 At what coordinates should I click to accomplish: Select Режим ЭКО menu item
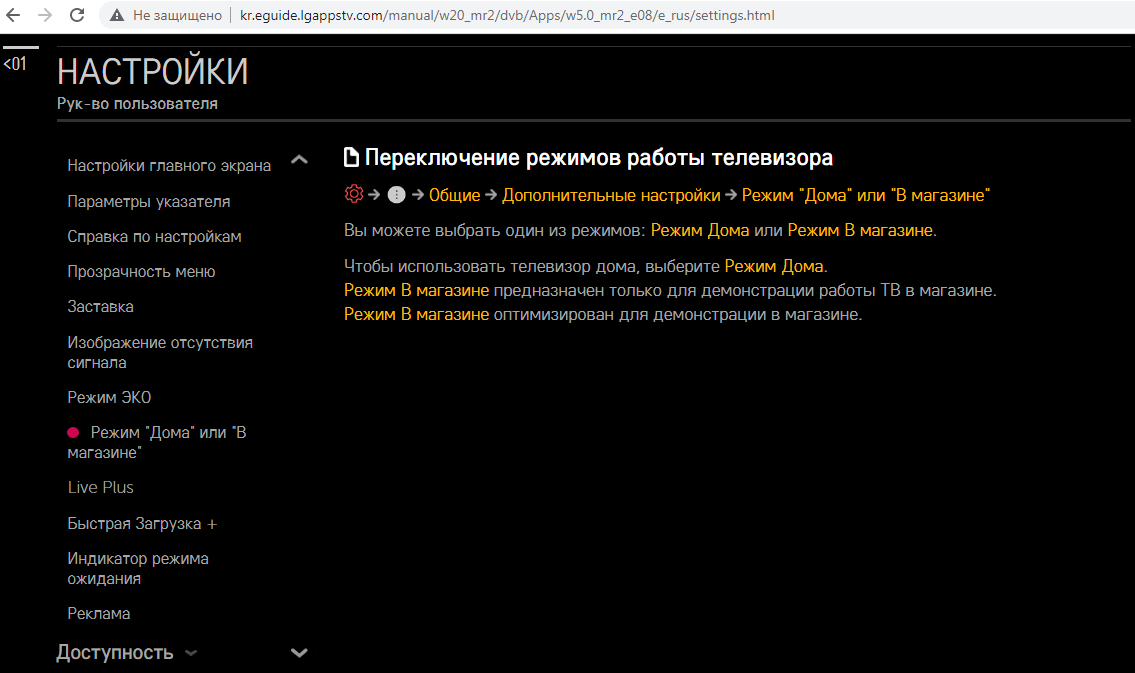(109, 397)
